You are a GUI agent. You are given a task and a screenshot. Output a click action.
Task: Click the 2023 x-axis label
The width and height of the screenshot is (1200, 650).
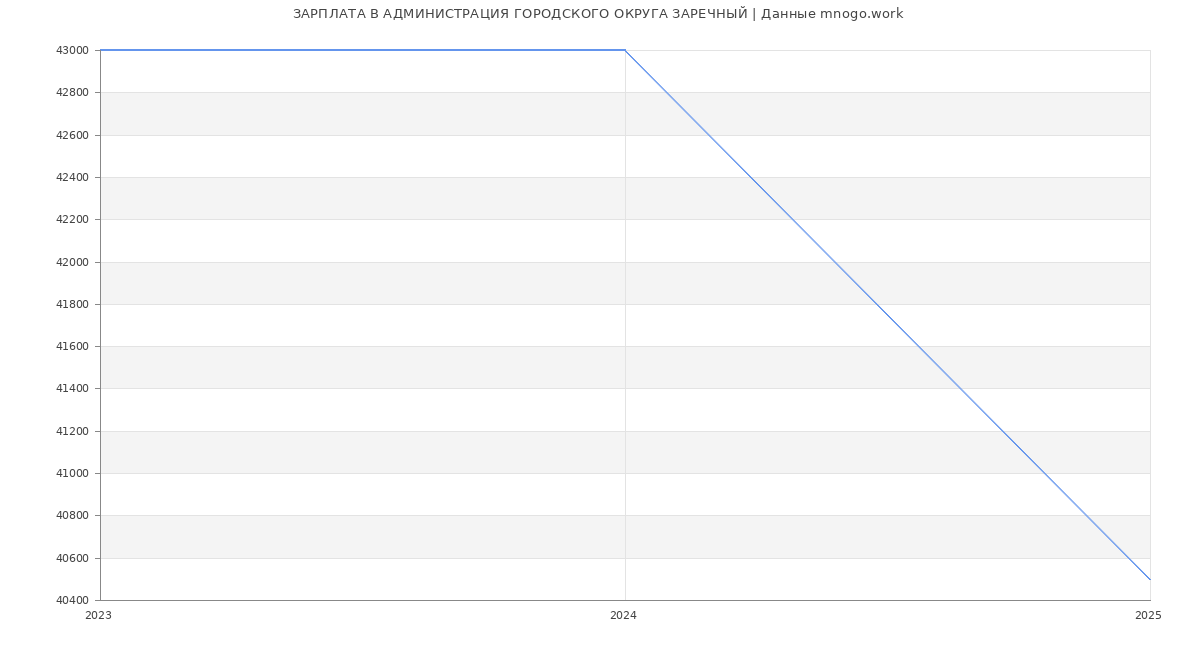[99, 616]
